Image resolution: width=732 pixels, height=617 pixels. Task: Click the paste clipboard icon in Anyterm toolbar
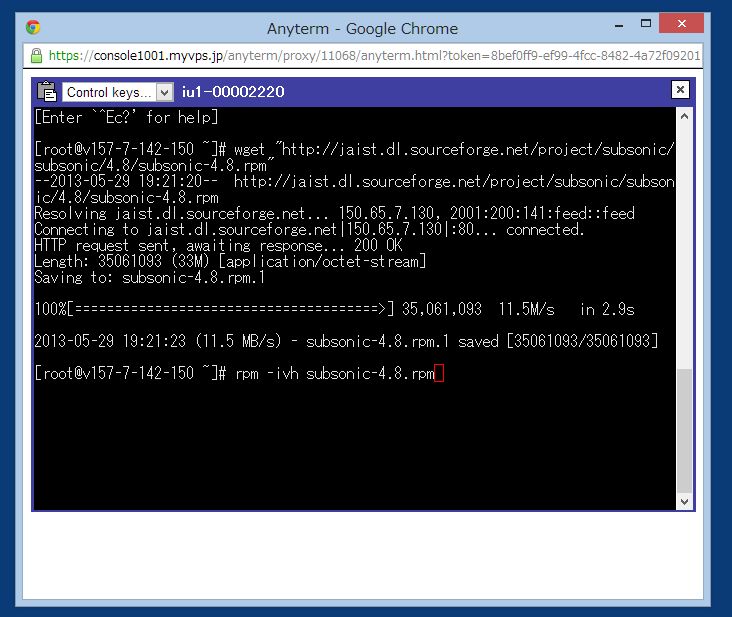[x=47, y=91]
